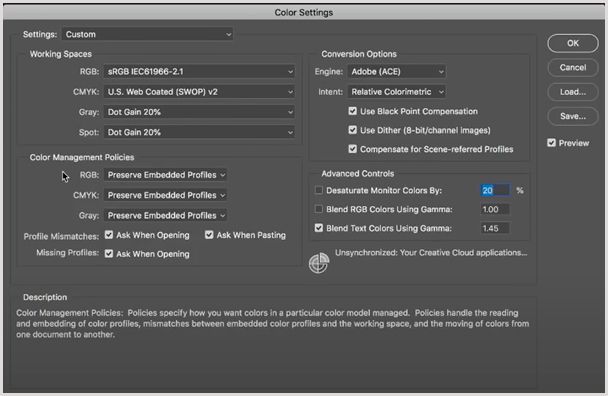Click the text gamma field showing 1.45

[495, 228]
